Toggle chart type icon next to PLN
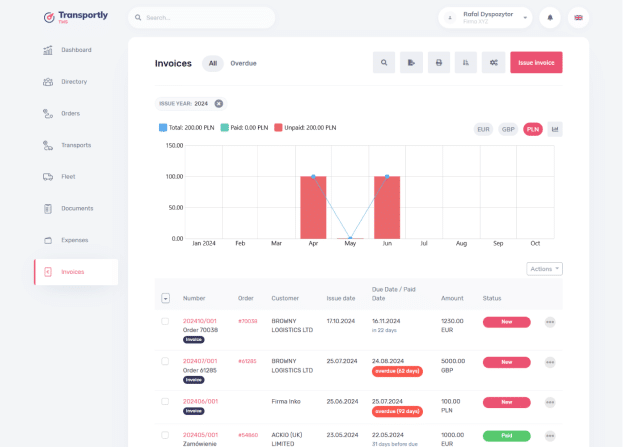 555,129
